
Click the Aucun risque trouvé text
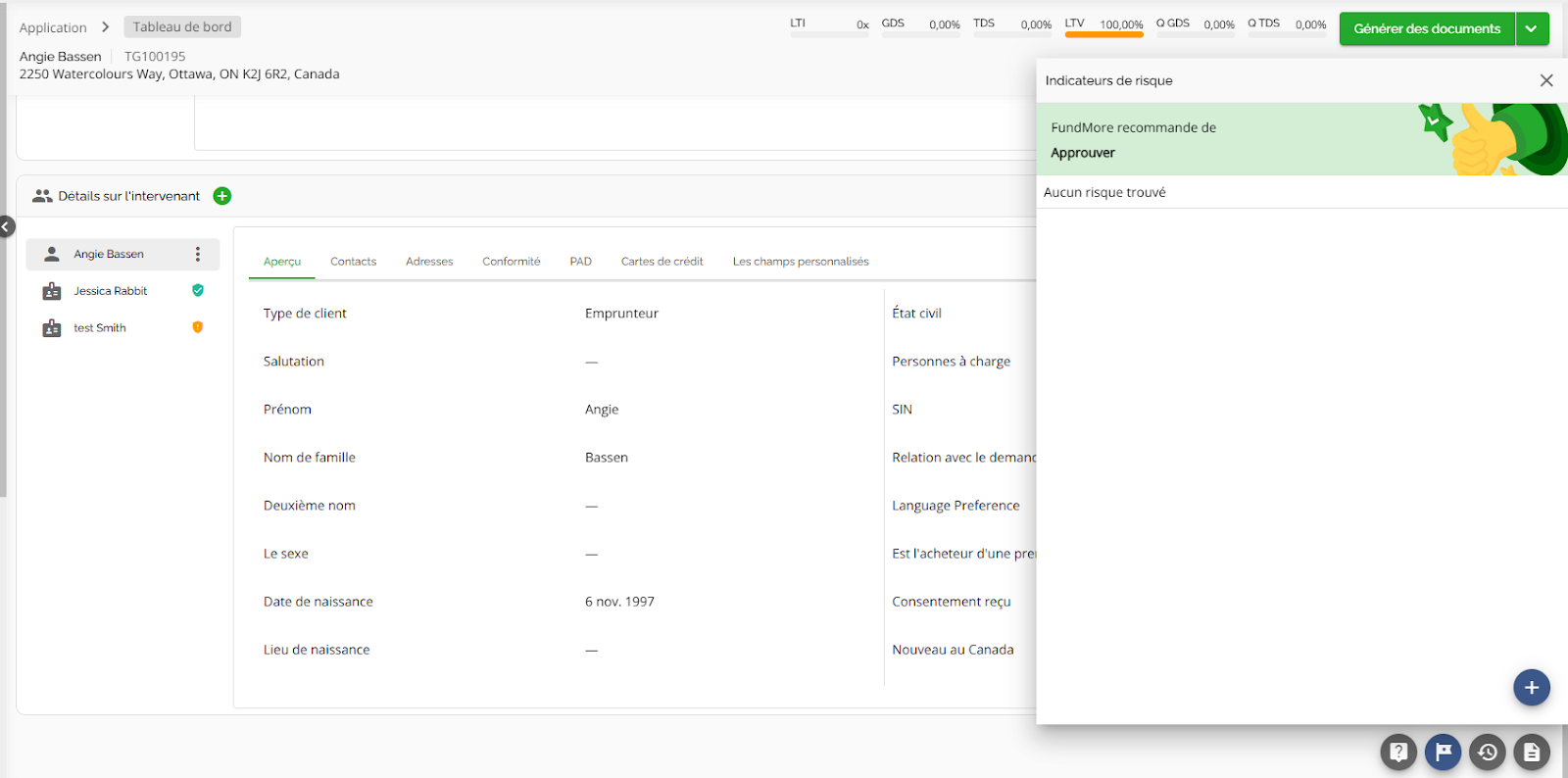[1104, 193]
